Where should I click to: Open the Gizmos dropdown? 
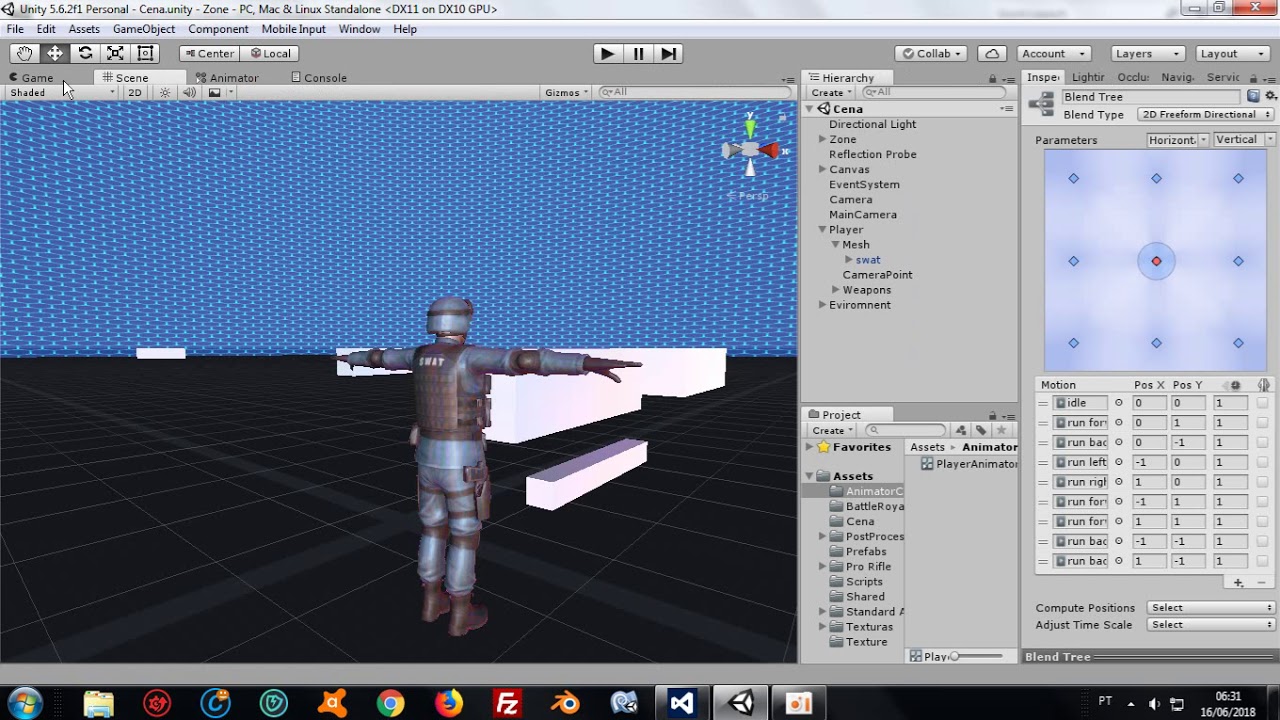[x=566, y=92]
